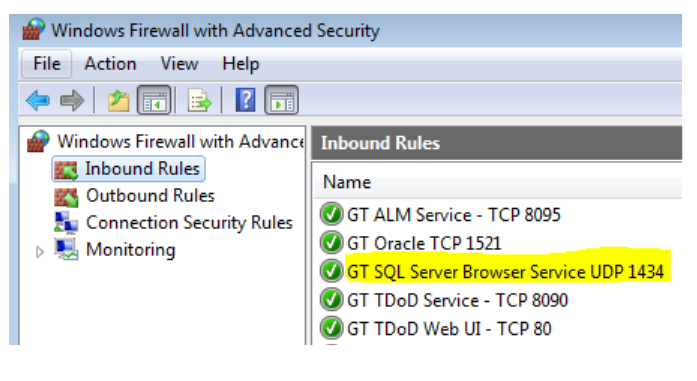Image resolution: width=697 pixels, height=381 pixels.
Task: Click the gray Forward arrow toolbar icon
Action: pyautogui.click(x=72, y=100)
